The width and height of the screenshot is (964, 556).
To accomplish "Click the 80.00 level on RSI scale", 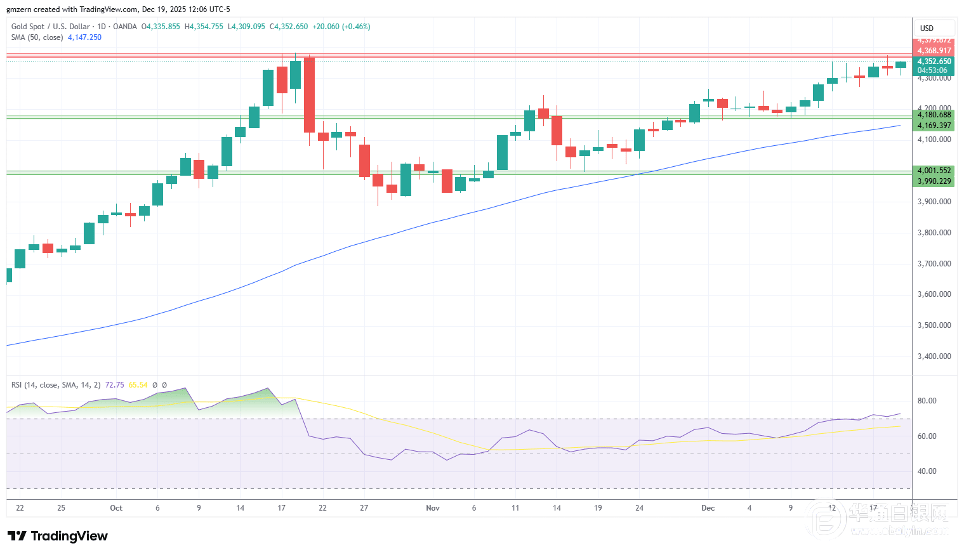I will (x=926, y=400).
